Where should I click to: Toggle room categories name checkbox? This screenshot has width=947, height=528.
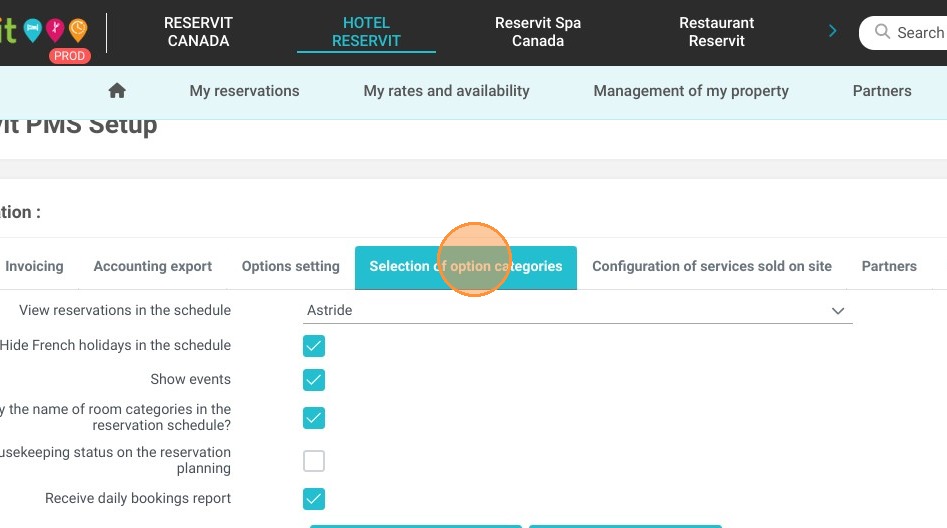click(x=314, y=418)
